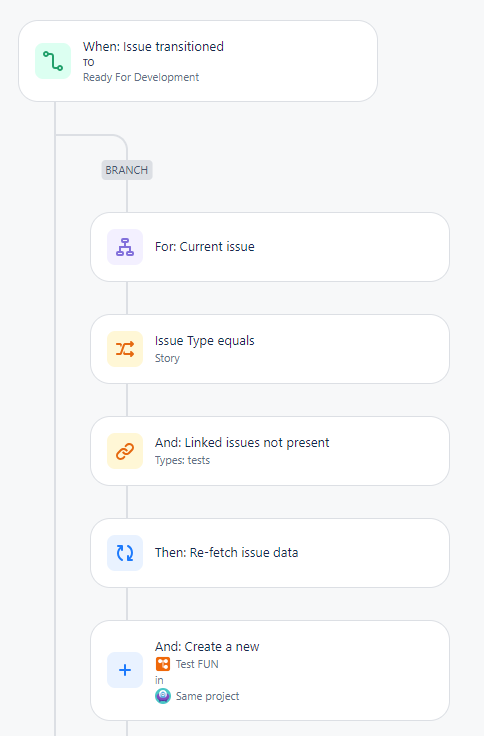Click the blue re-fetch refresh icon
The image size is (484, 736).
(x=125, y=553)
